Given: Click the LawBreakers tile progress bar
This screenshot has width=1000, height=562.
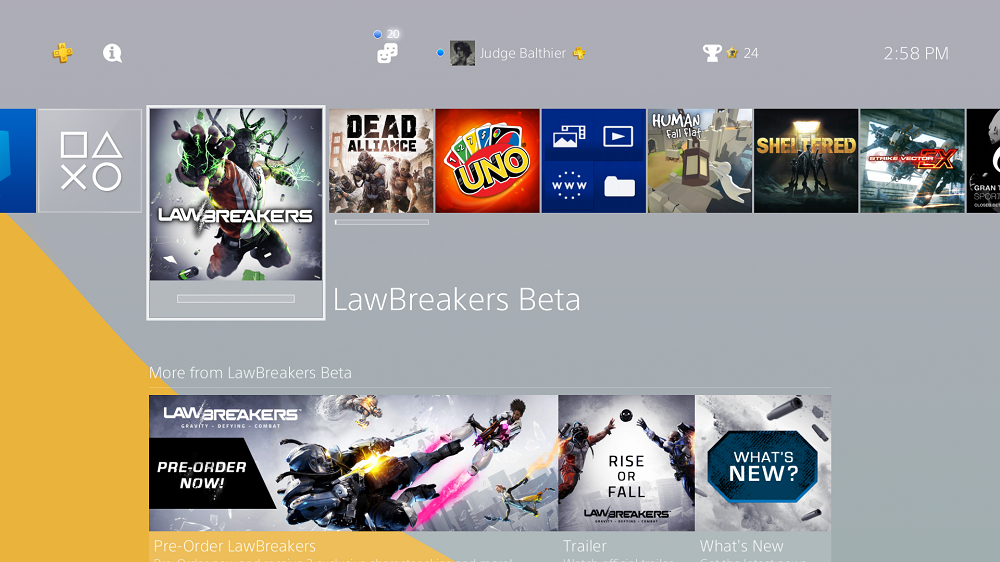Looking at the screenshot, I should tap(236, 299).
